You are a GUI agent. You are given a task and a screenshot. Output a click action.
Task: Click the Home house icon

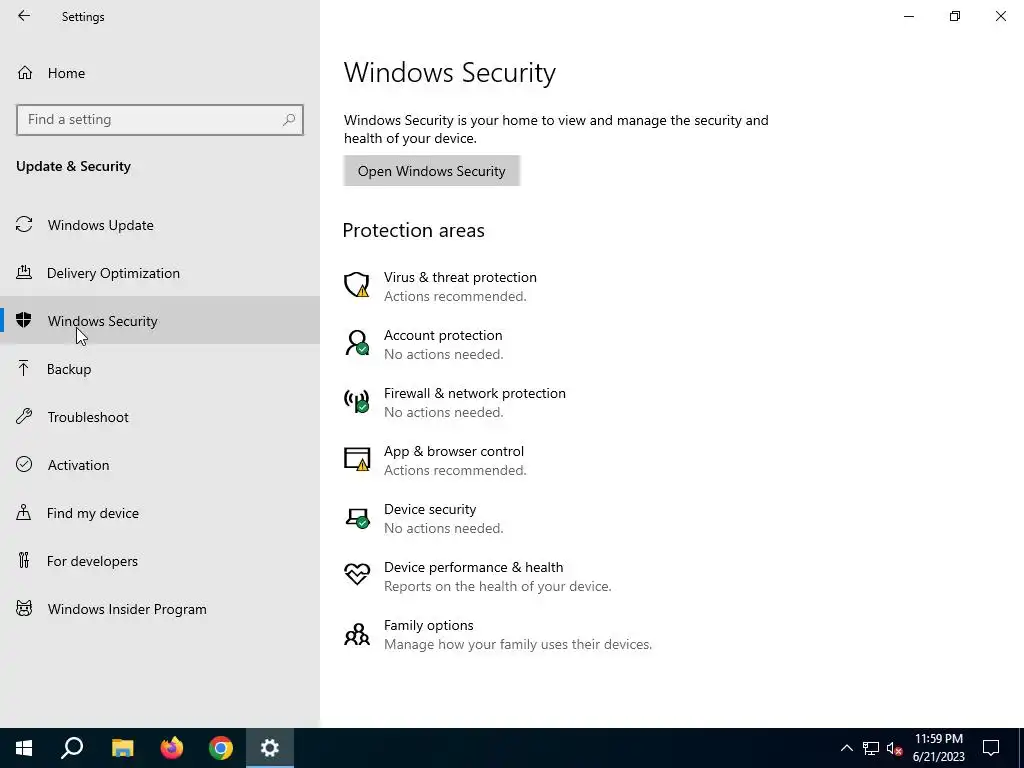[x=25, y=72]
